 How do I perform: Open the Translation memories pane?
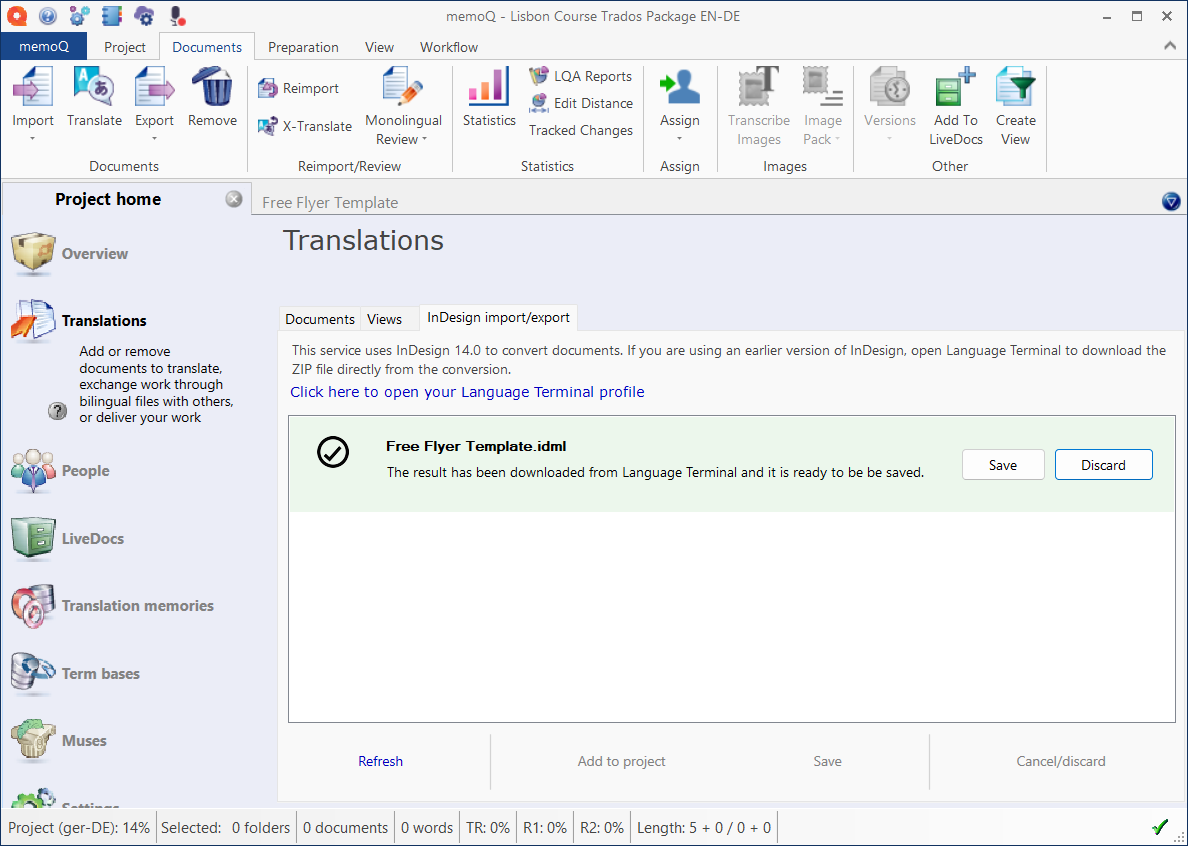coord(113,605)
